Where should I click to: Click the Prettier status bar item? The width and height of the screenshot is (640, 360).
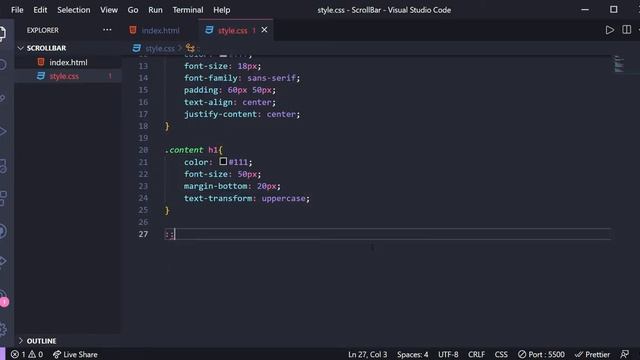[x=592, y=354]
